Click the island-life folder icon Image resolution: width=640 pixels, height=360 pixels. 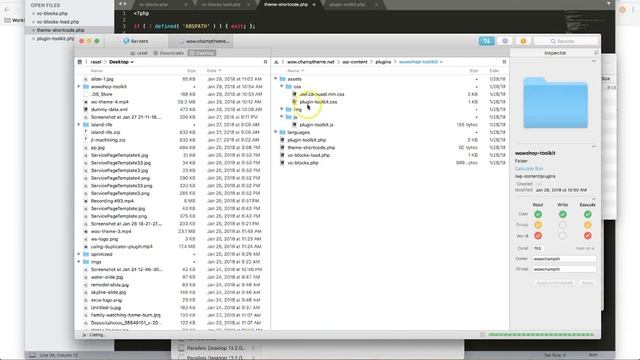click(86, 124)
